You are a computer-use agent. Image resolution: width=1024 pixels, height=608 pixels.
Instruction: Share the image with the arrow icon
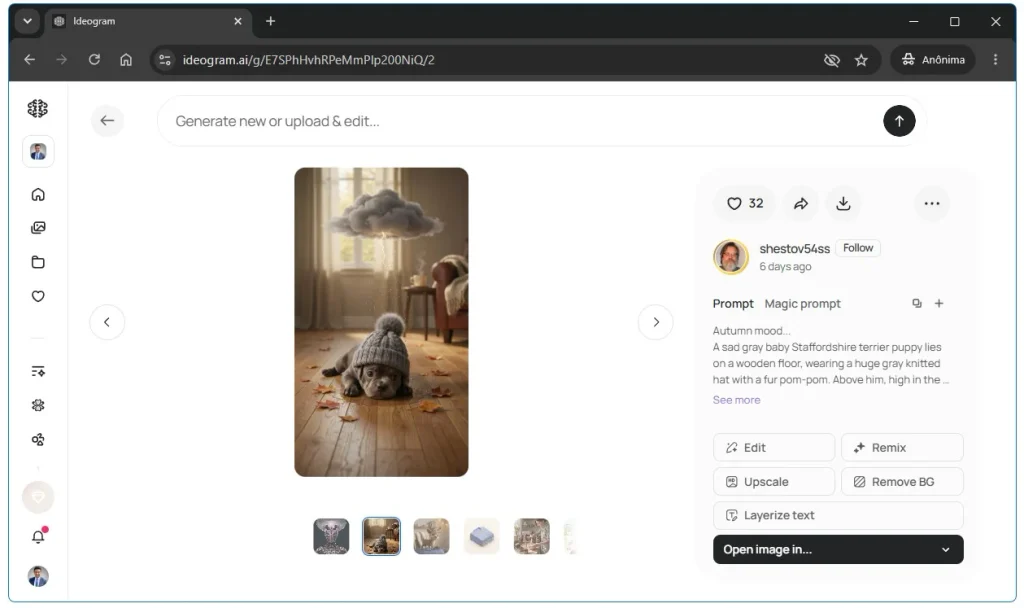coord(801,204)
